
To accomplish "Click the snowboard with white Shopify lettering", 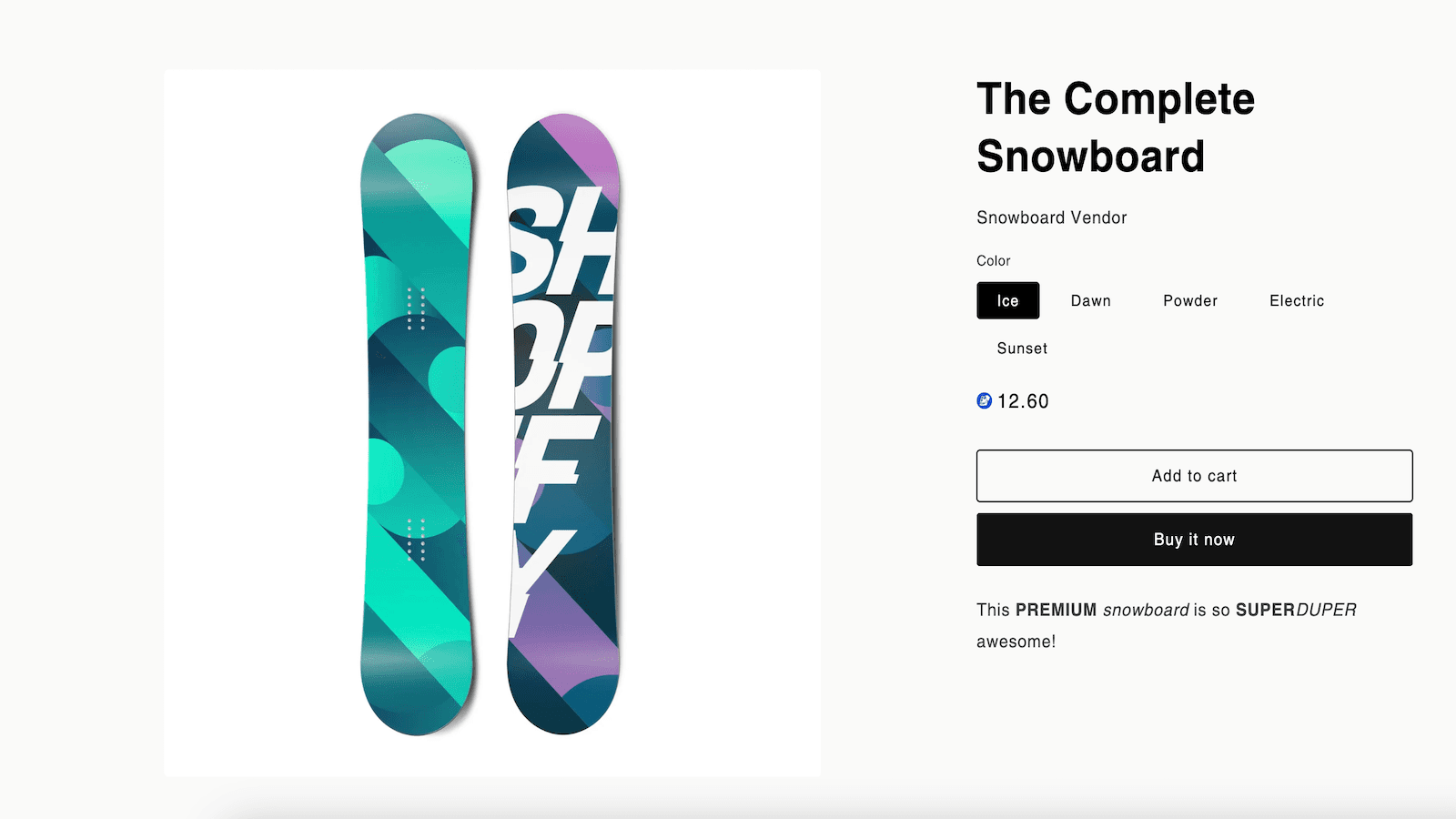I will click(562, 423).
